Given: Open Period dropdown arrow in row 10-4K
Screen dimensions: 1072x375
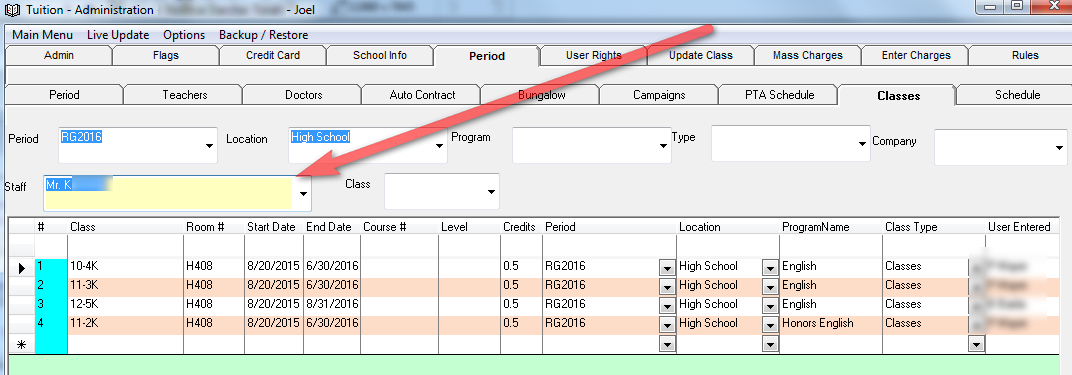Looking at the screenshot, I should tap(667, 268).
